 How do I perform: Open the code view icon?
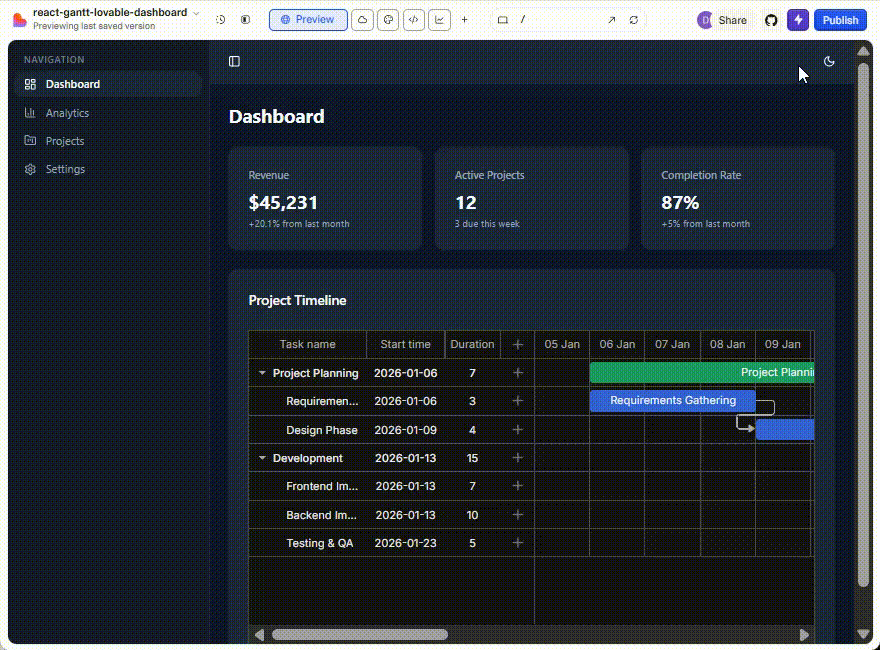click(x=413, y=20)
